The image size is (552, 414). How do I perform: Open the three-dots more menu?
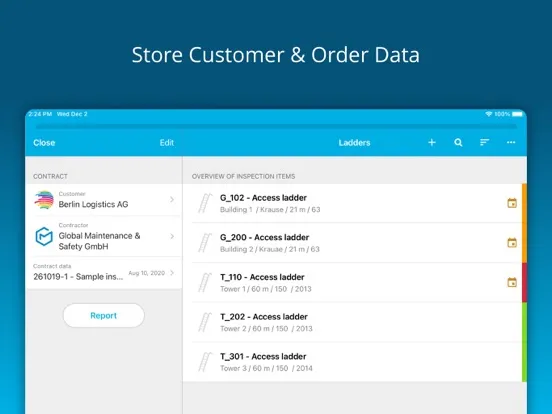click(511, 143)
